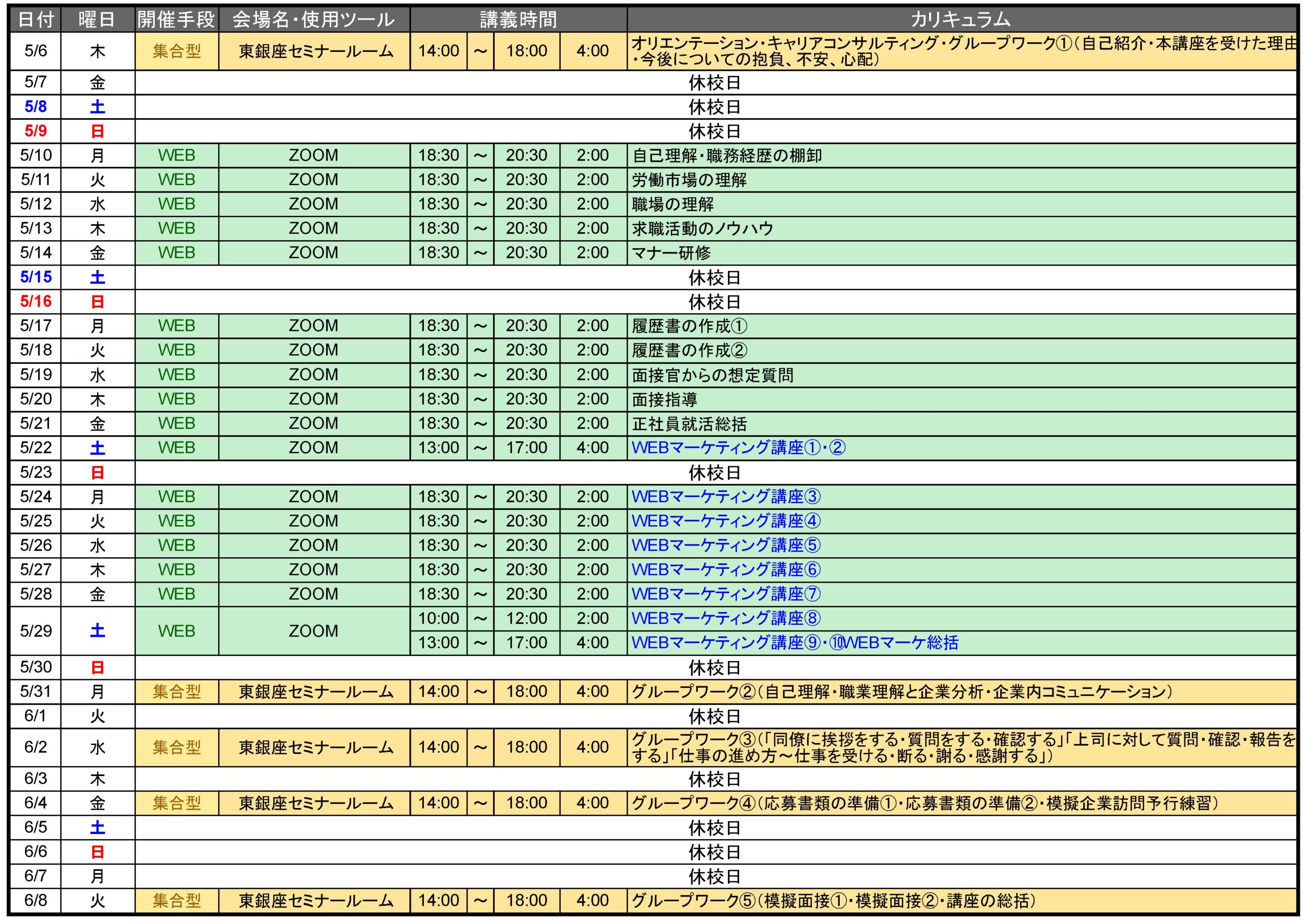Image resolution: width=1303 pixels, height=924 pixels.
Task: Click the 10:00 start time cell
Action: pyautogui.click(x=439, y=619)
